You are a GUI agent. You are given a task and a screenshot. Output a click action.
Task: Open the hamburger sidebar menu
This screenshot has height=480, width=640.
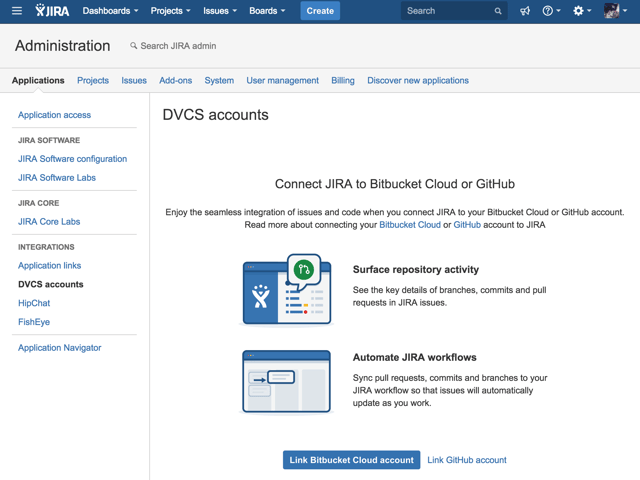(x=17, y=11)
